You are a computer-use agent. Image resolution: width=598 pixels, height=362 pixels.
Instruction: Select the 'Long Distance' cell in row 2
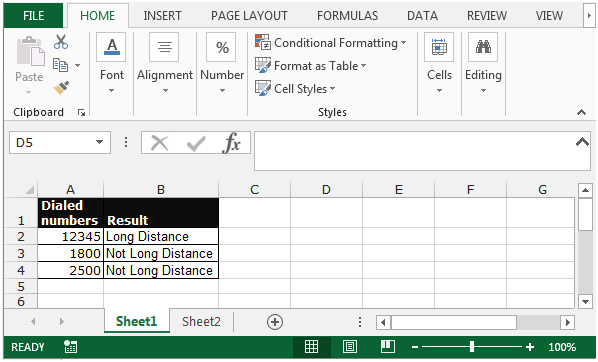click(161, 237)
